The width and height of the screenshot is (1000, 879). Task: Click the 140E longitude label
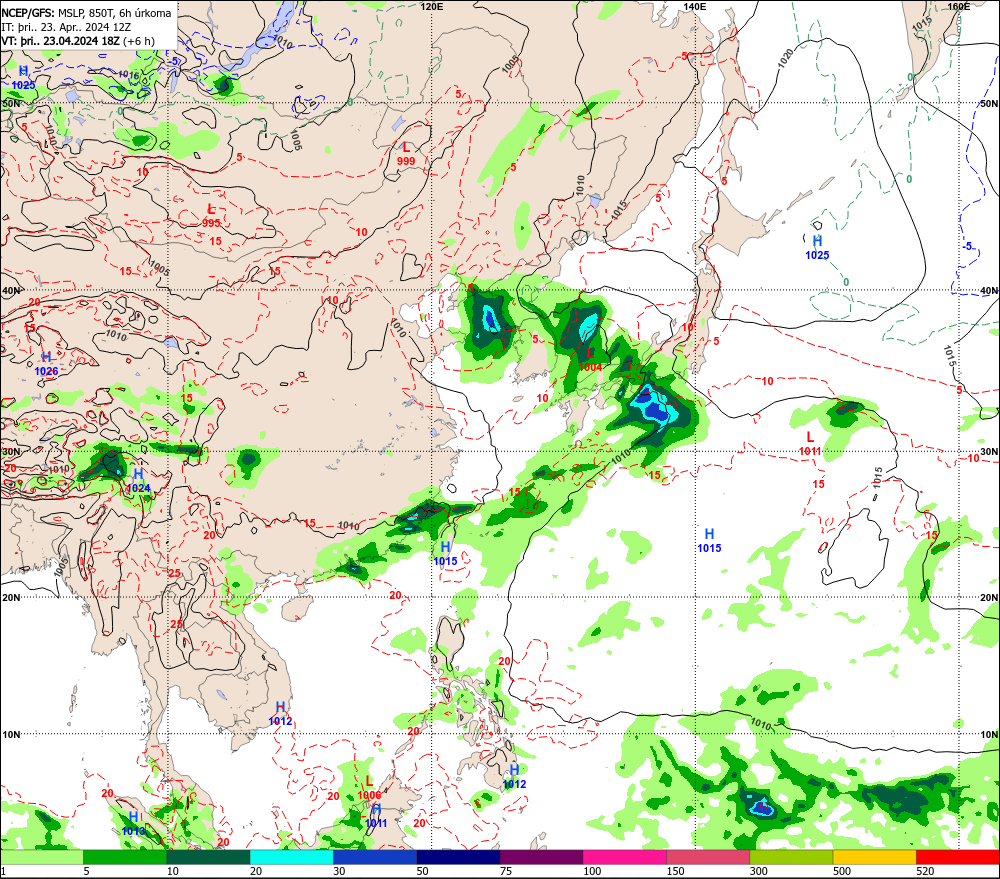(695, 6)
